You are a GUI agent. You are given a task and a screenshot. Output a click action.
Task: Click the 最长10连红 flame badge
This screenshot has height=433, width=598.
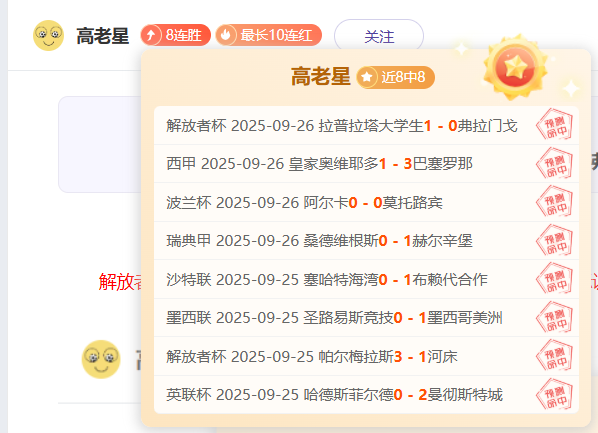(x=268, y=35)
